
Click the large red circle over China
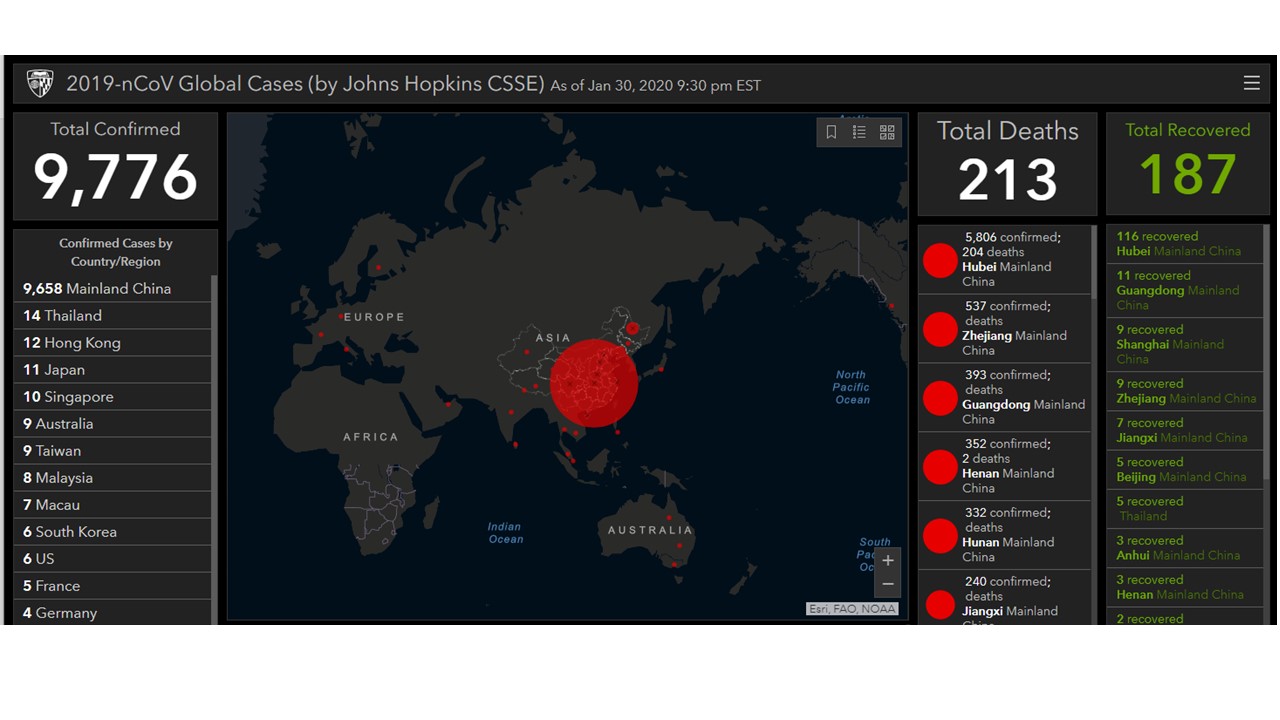pos(593,383)
